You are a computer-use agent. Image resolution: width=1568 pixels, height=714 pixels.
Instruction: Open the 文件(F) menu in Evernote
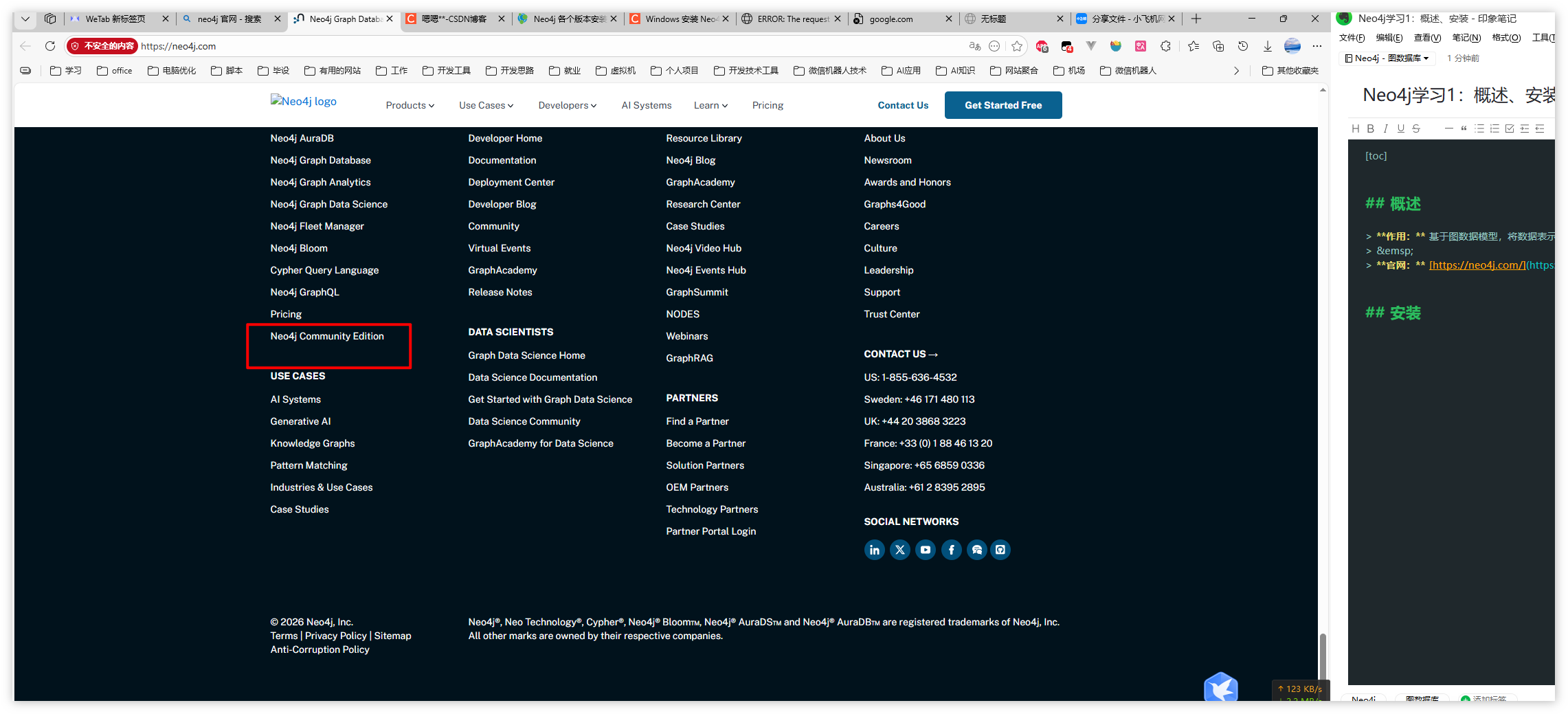[x=1352, y=38]
